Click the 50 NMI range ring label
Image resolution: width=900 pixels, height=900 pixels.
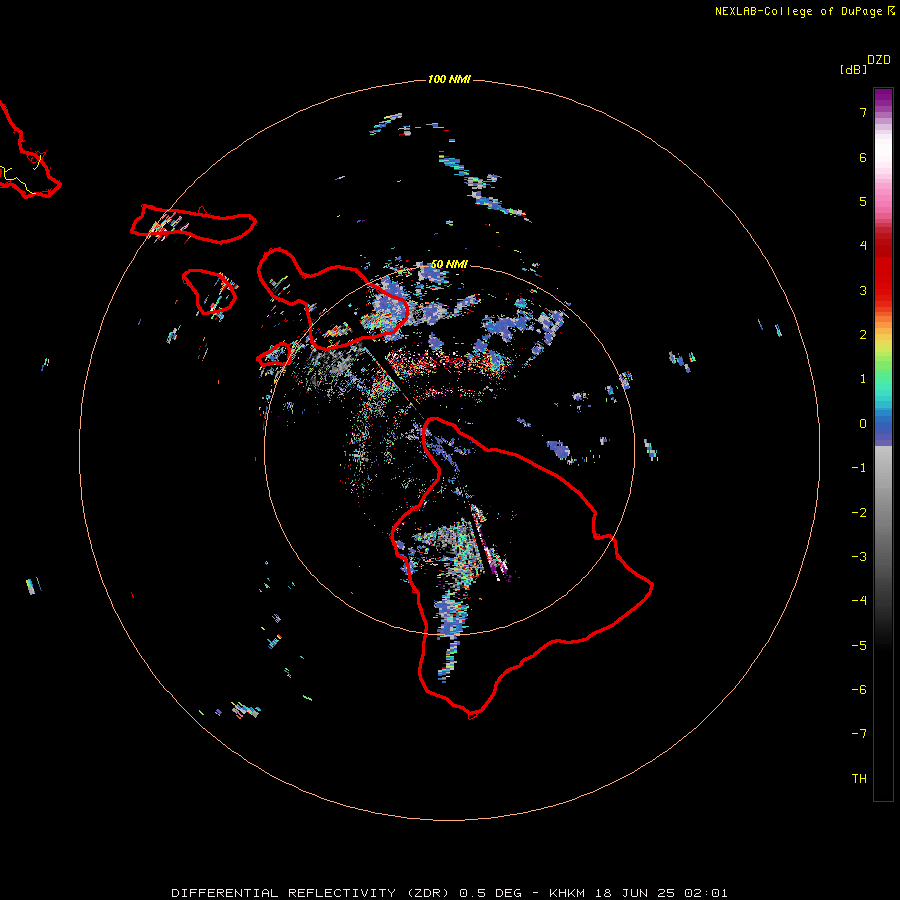coord(449,264)
